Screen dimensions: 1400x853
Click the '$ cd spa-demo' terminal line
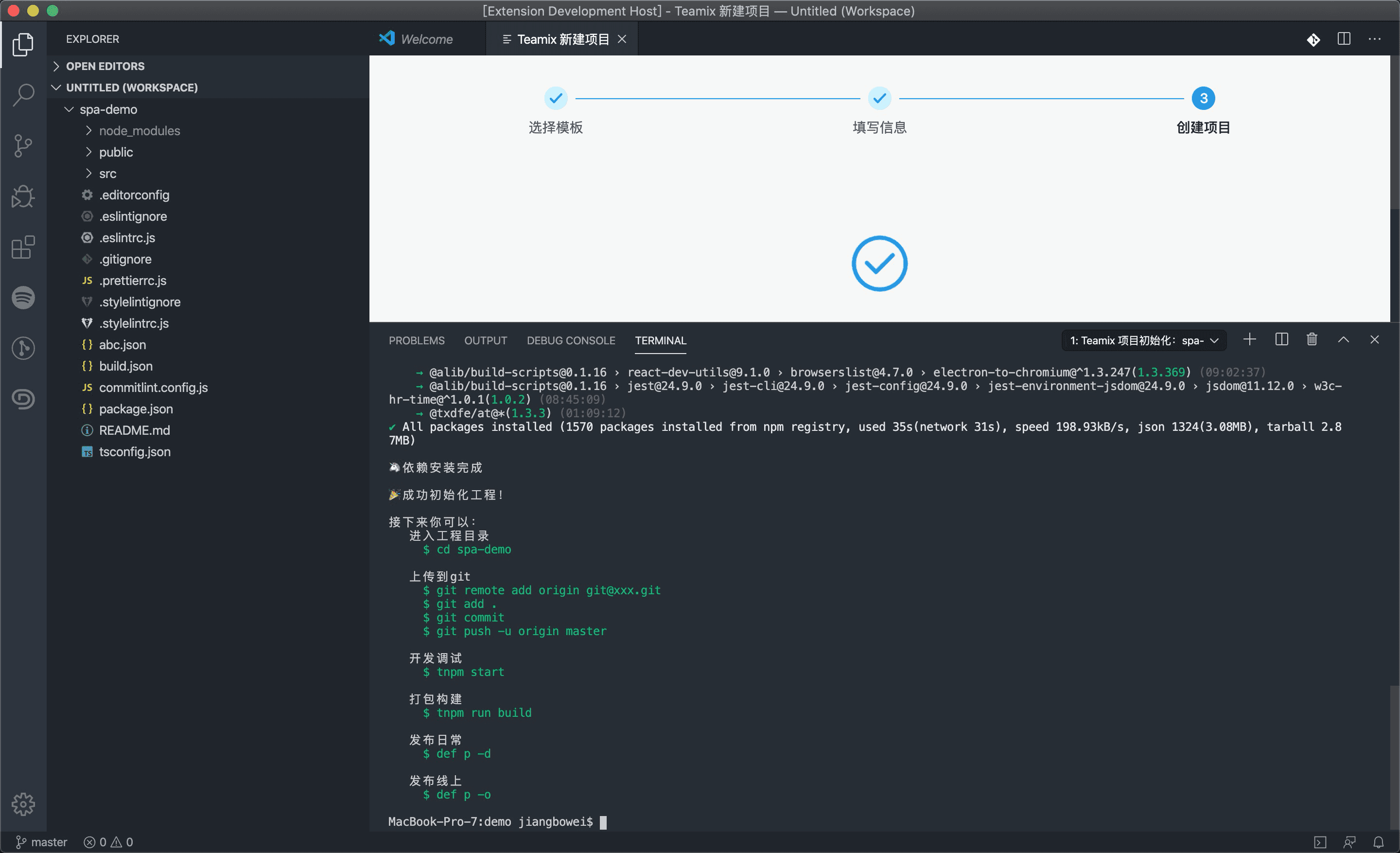pyautogui.click(x=467, y=550)
